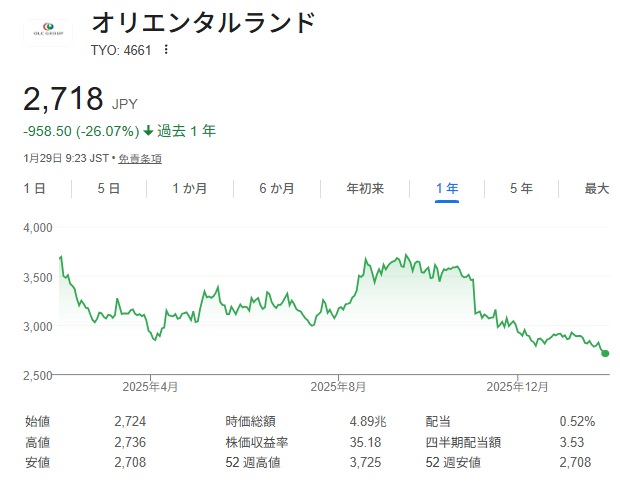Click the P/E value 35.18
This screenshot has height=489, width=620.
click(365, 442)
